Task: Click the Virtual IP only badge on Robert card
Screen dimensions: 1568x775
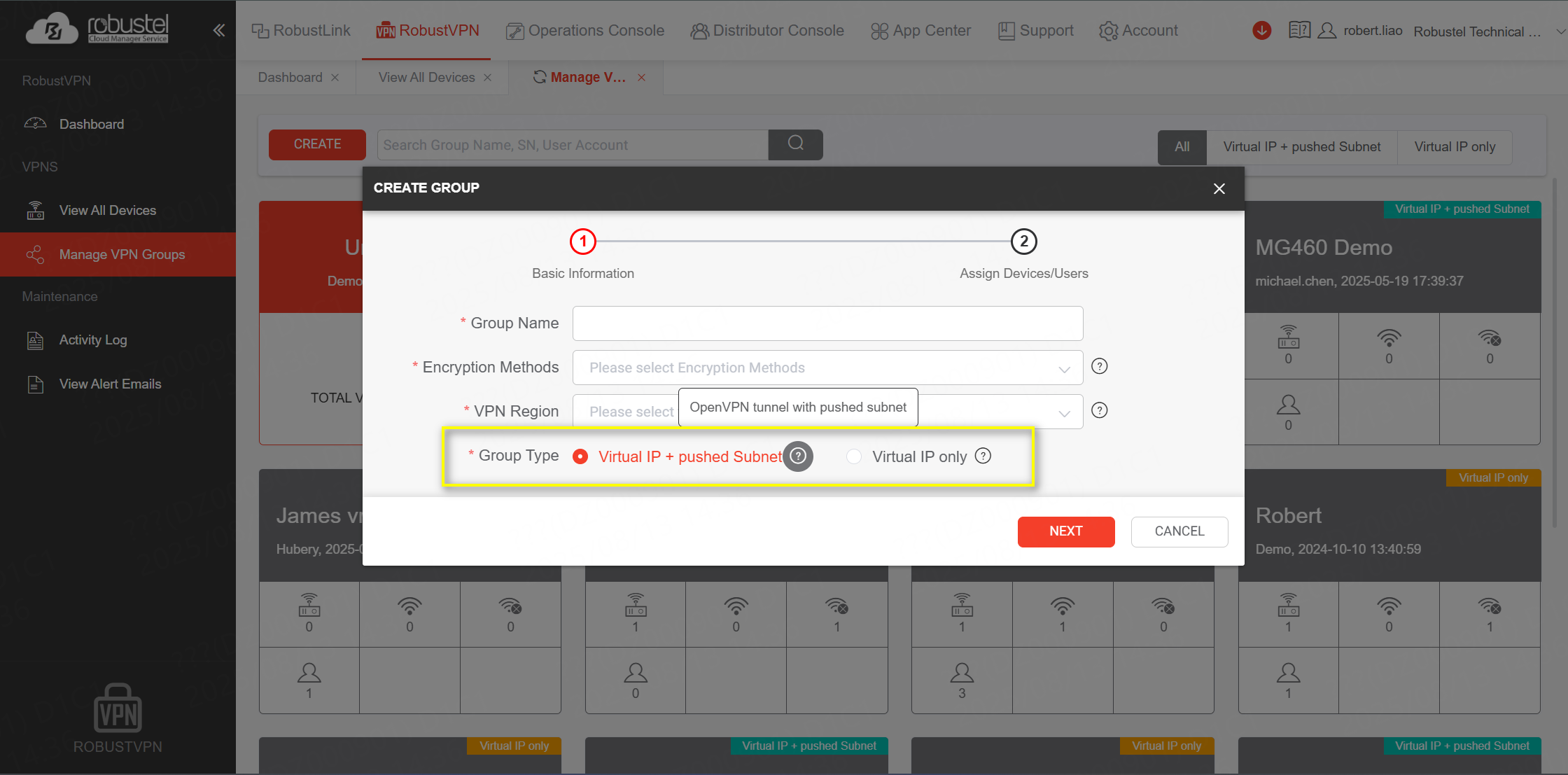Action: coord(1493,477)
